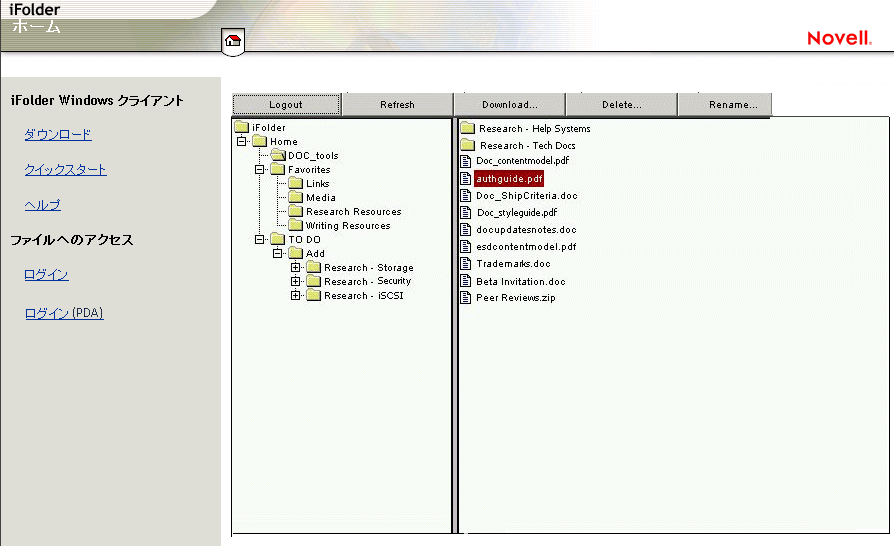Open the ログイン (PDA) link
Screen dimensions: 894x546
[x=63, y=314]
